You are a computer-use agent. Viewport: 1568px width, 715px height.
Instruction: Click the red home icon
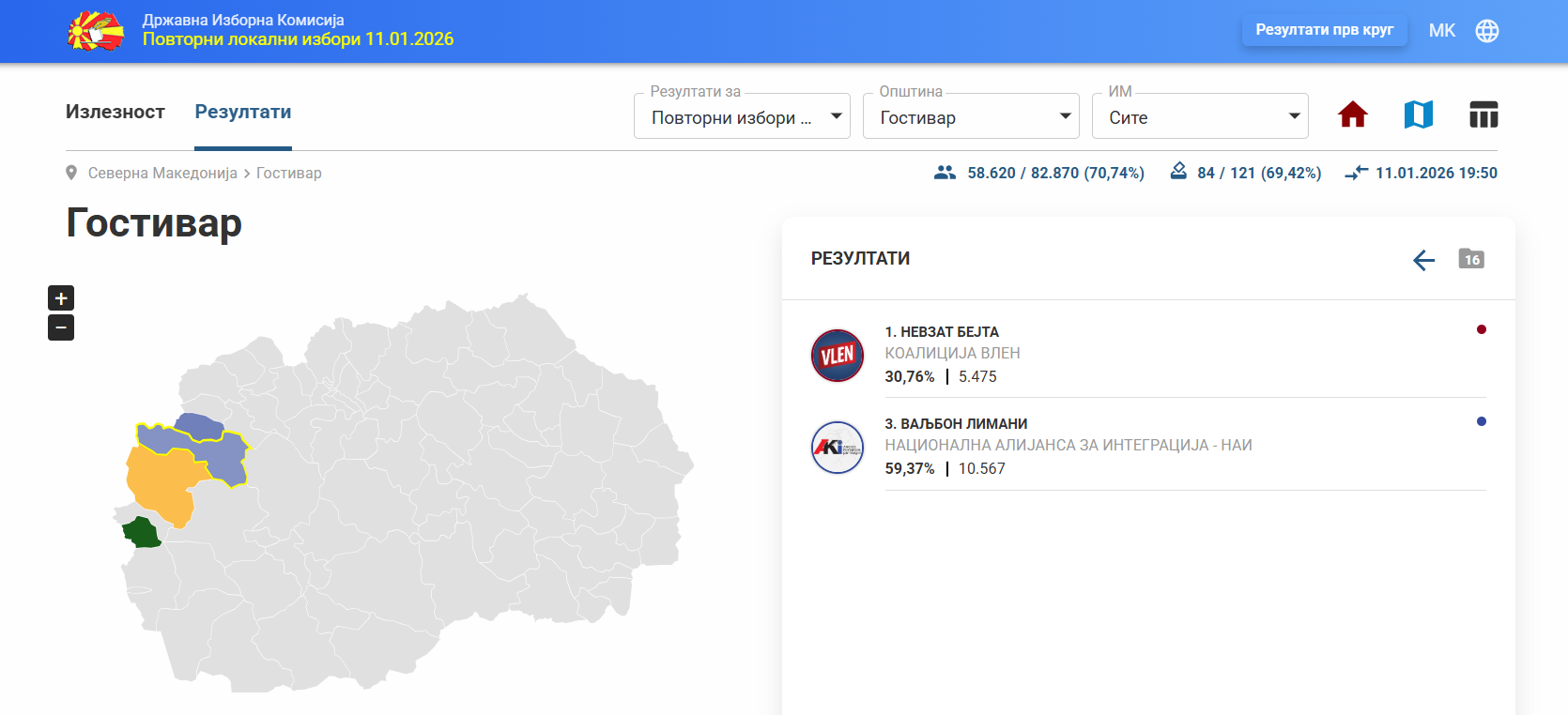(1352, 114)
